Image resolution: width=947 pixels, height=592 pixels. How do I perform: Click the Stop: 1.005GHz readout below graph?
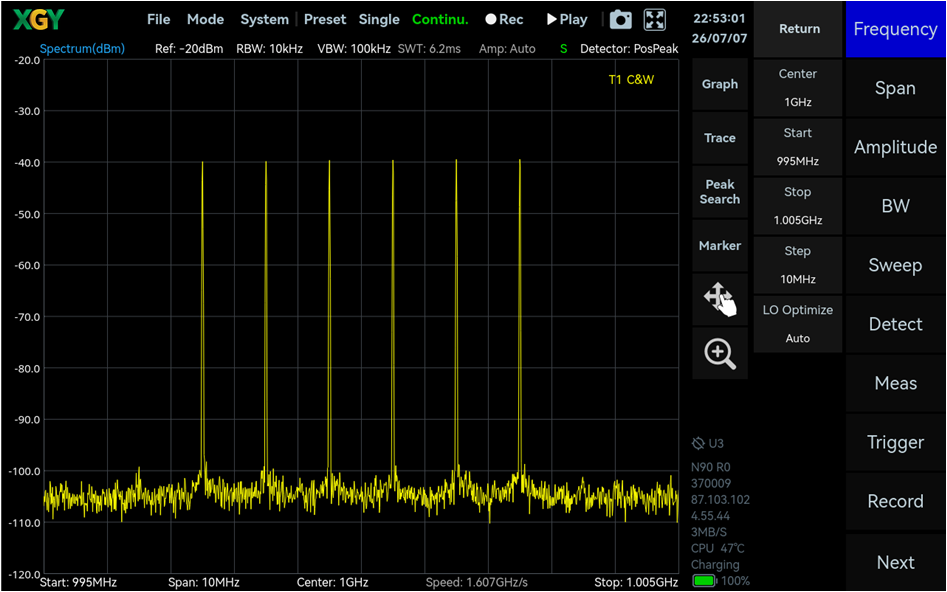[636, 583]
